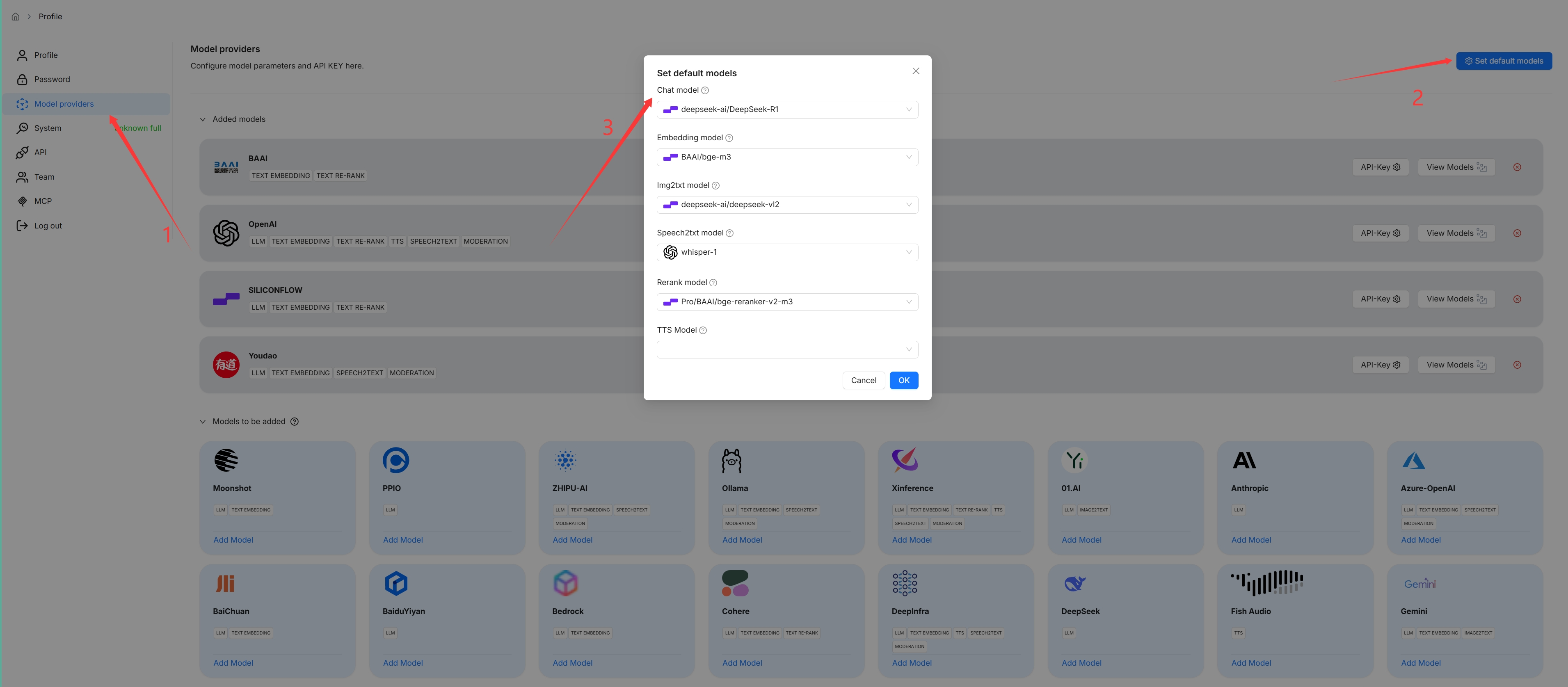Click Add Model link under Ollama
The image size is (1568, 687).
coord(742,540)
